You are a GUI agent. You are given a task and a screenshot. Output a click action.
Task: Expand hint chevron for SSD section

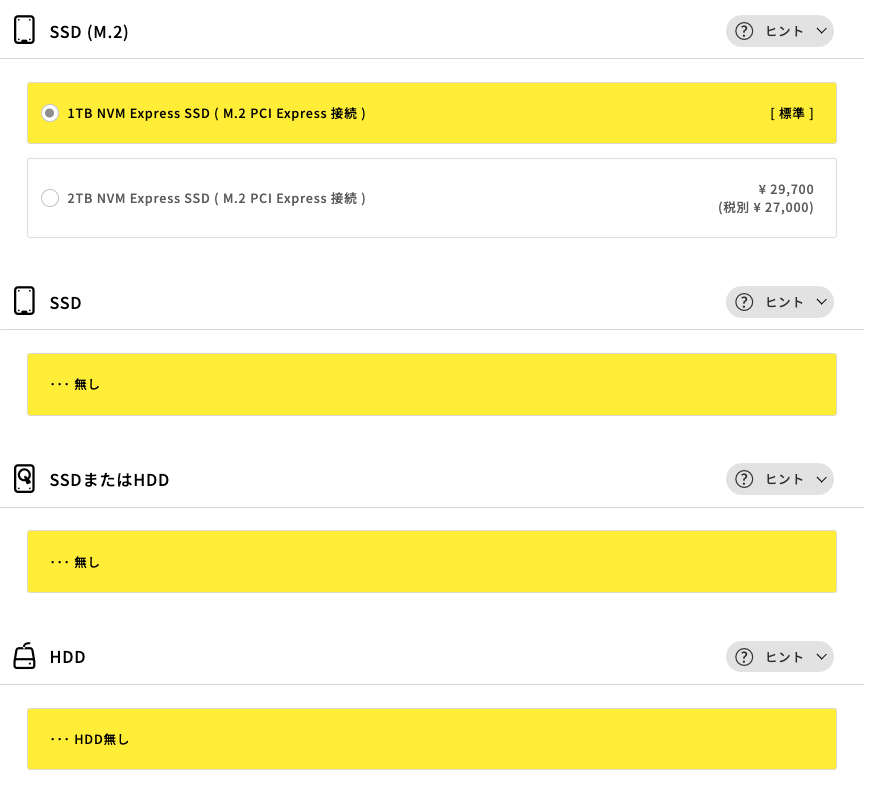click(x=821, y=302)
